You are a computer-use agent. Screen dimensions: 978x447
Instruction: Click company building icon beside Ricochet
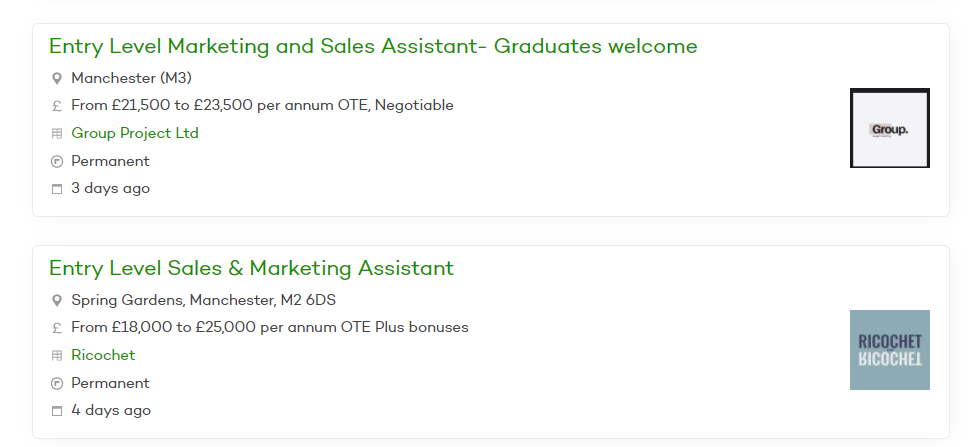(x=57, y=356)
